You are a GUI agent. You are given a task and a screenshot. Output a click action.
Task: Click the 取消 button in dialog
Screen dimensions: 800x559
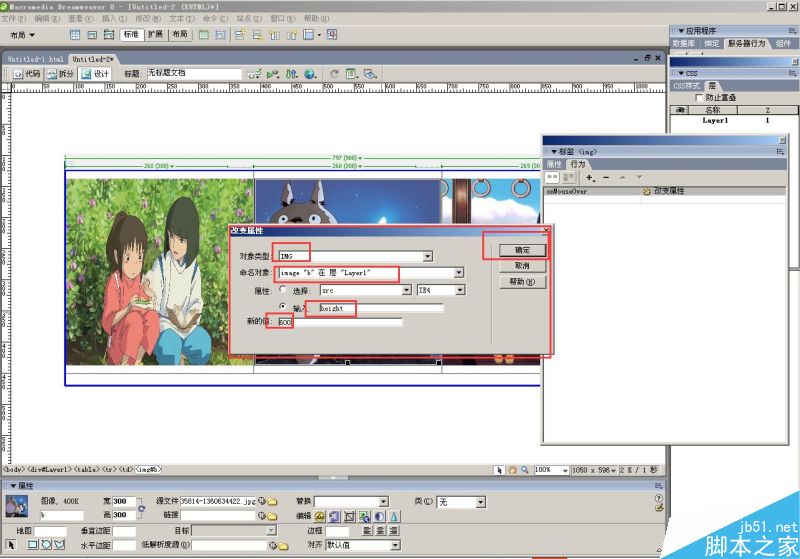(x=522, y=266)
